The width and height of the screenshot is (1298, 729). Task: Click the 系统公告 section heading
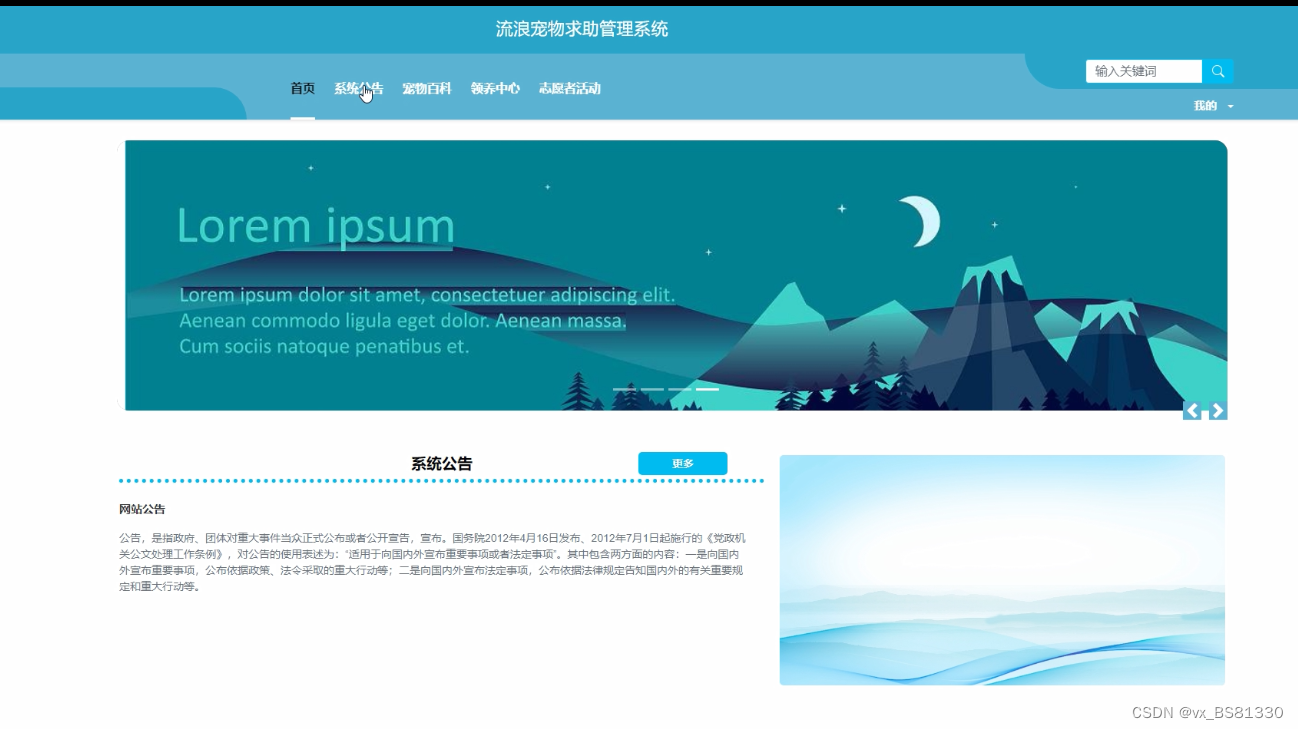pos(442,464)
